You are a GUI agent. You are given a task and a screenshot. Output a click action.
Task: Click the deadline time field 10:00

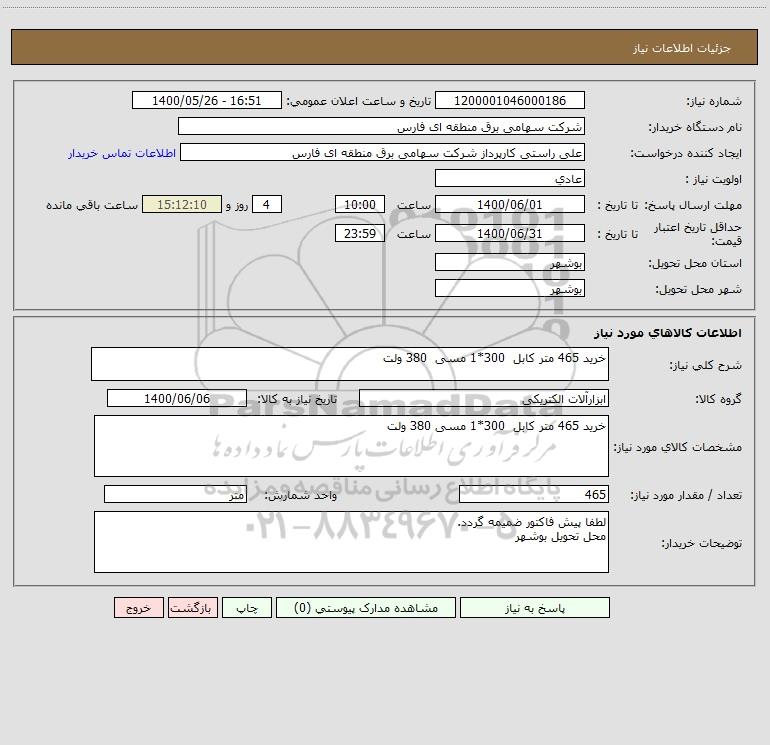[x=359, y=204]
